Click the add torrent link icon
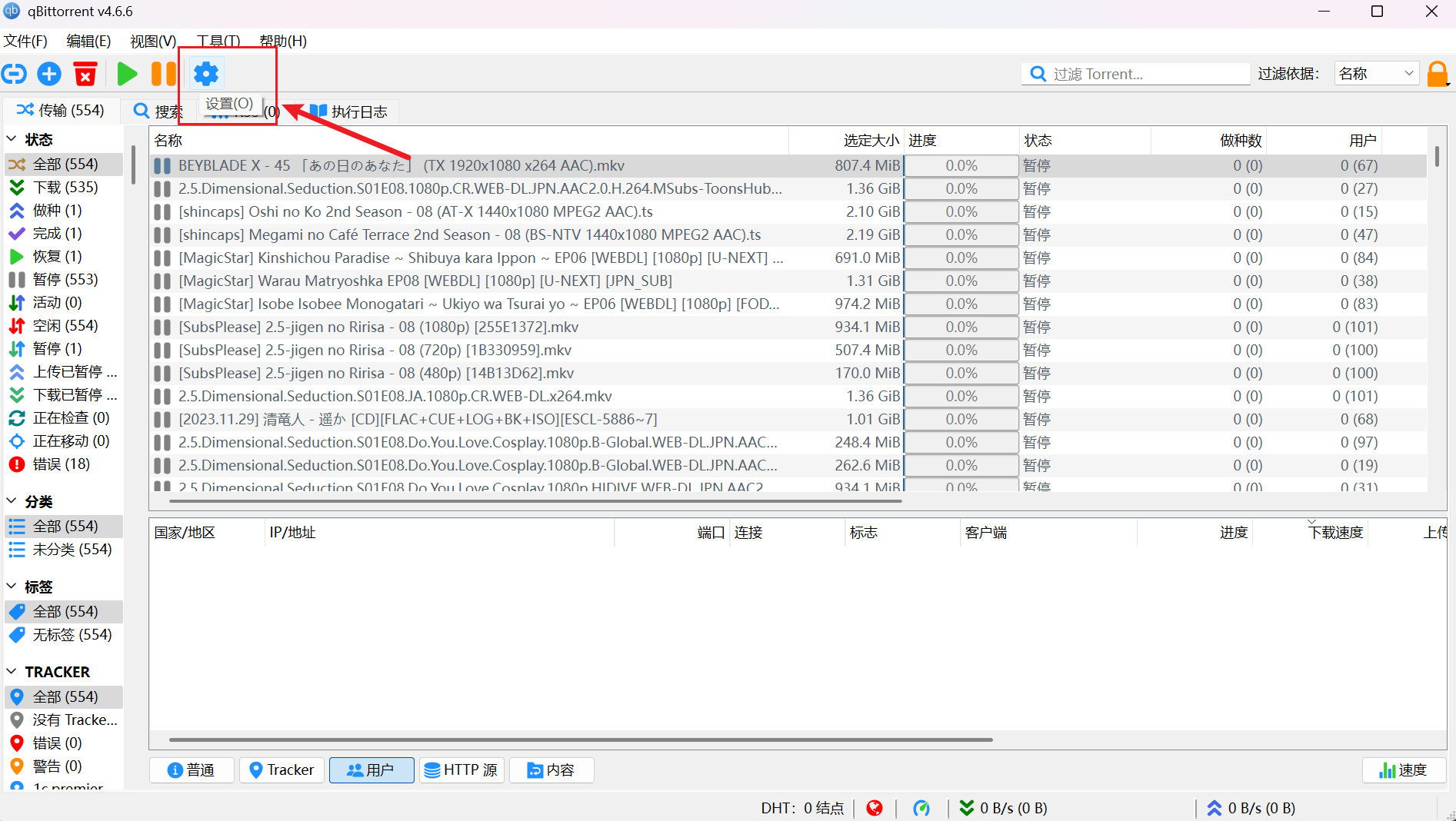This screenshot has height=821, width=1456. pos(14,74)
